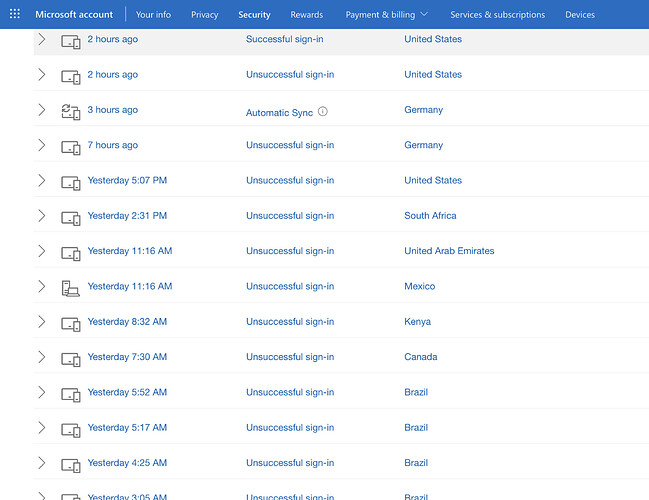
Task: Open the Microsoft apps grid launcher
Action: tap(14, 14)
